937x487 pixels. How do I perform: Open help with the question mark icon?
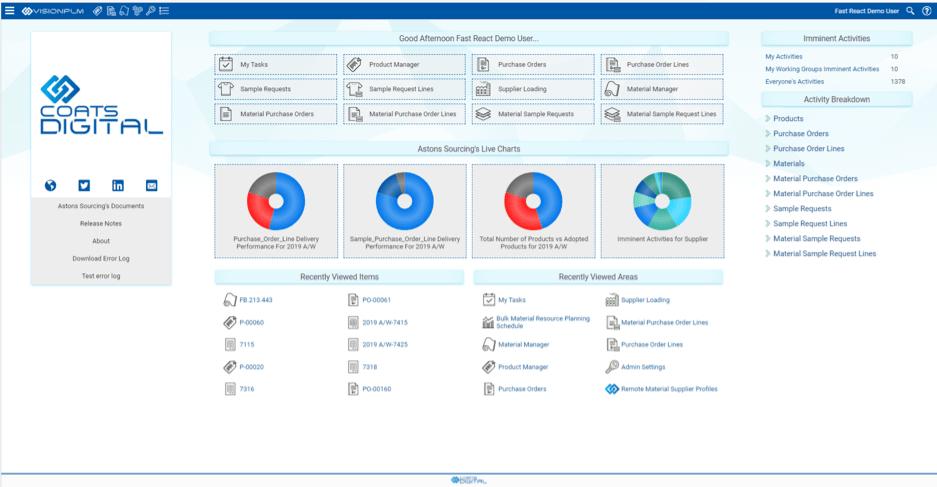pos(926,11)
